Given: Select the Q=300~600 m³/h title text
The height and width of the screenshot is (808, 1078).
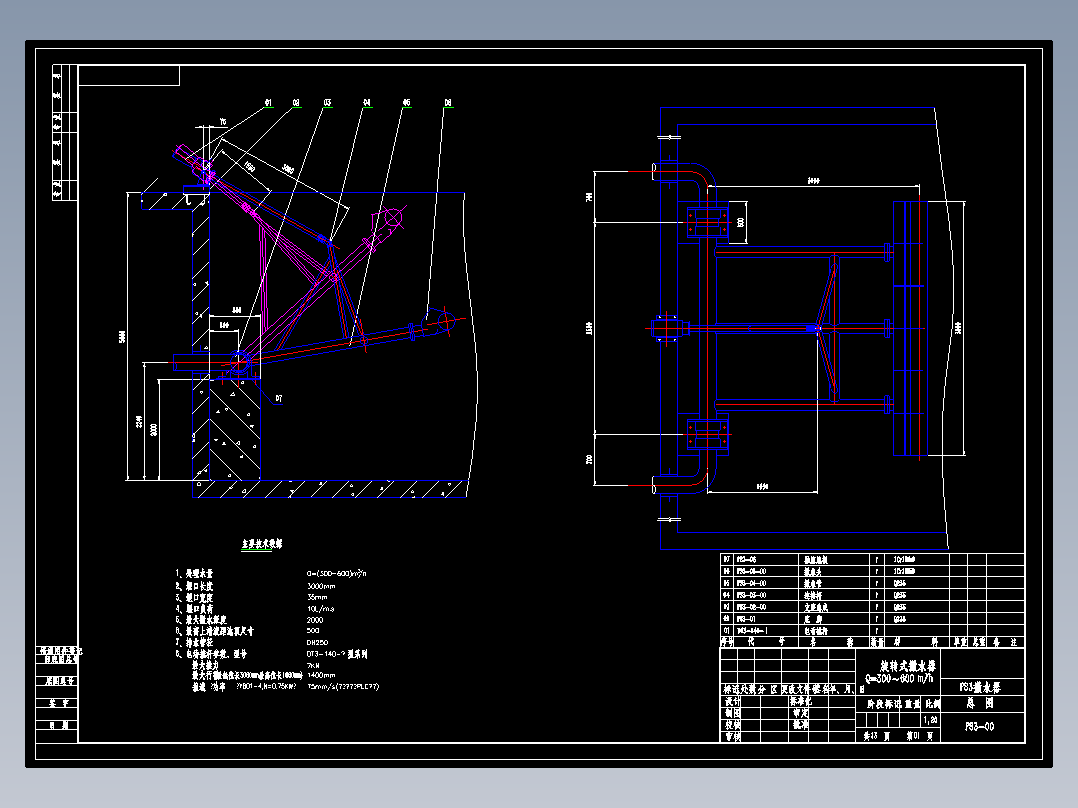Looking at the screenshot, I should [x=899, y=679].
